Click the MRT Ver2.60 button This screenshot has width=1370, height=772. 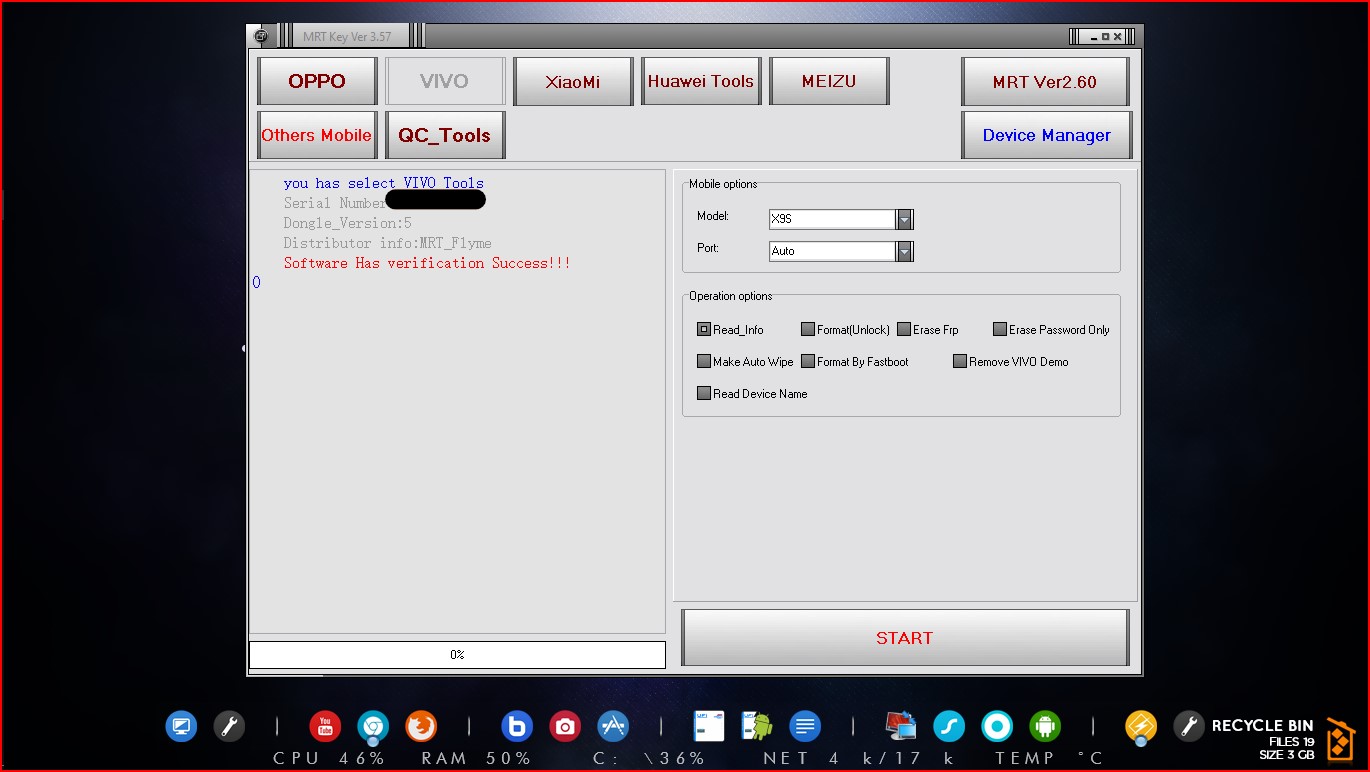(1046, 82)
